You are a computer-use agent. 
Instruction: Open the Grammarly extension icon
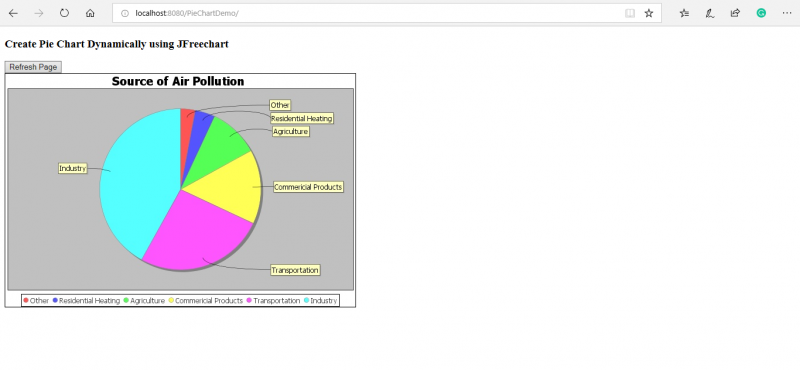coord(761,13)
